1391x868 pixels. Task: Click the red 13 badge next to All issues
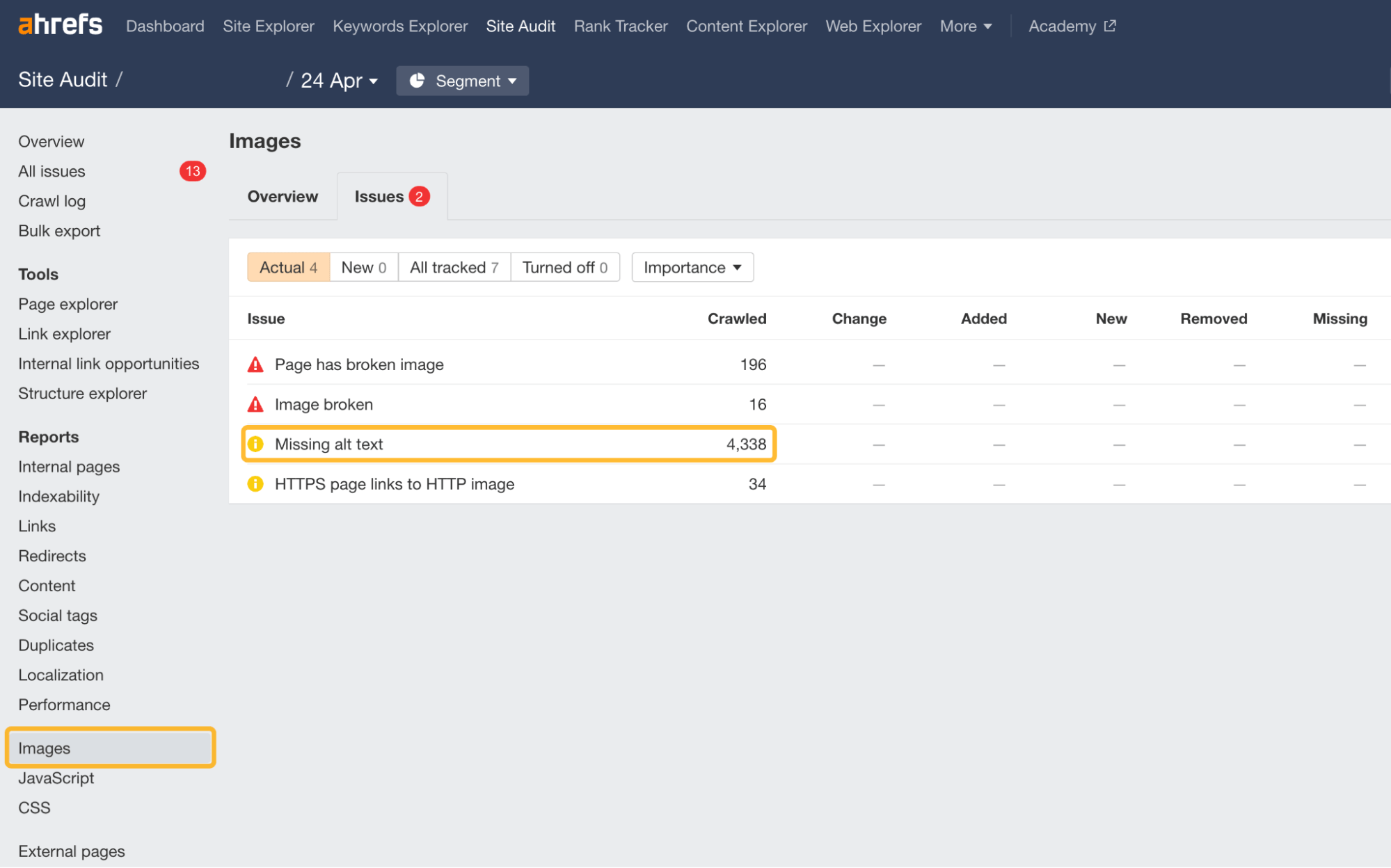coord(193,171)
